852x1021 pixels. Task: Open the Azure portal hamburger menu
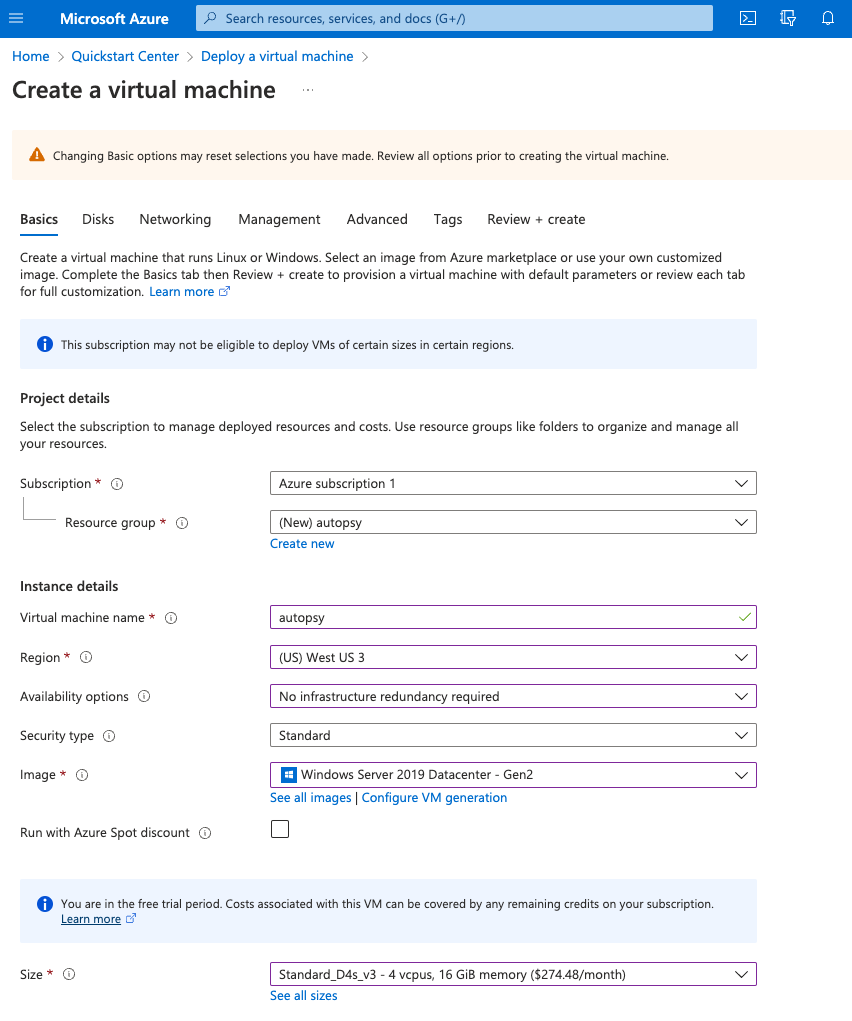[x=16, y=18]
